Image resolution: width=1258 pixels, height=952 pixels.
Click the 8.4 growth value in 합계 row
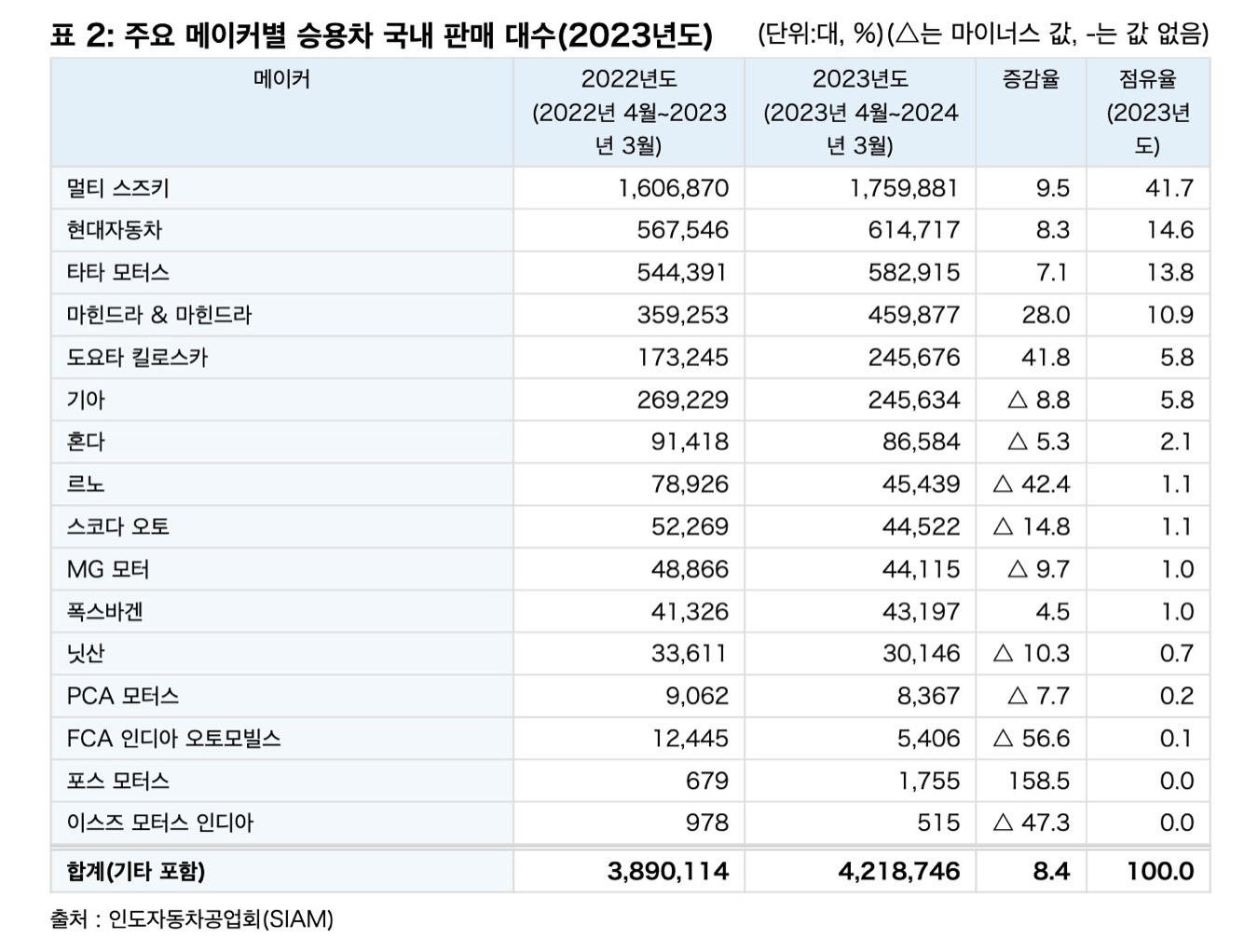1051,872
